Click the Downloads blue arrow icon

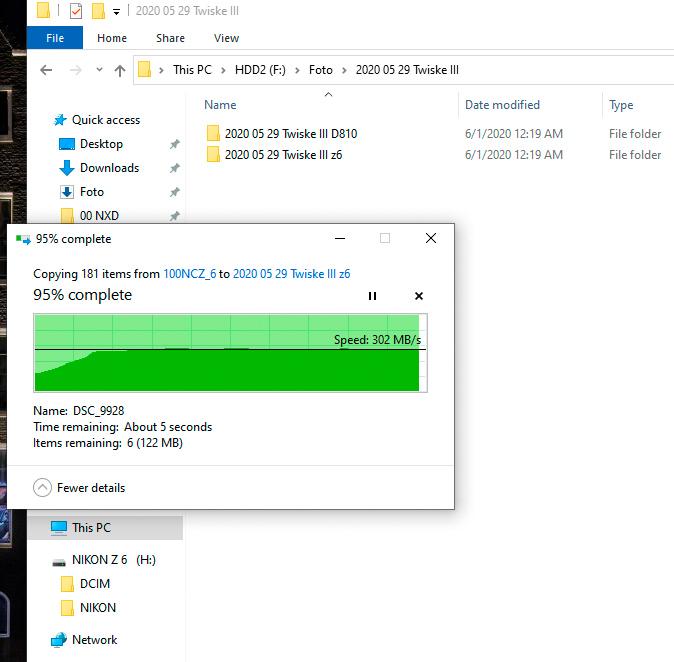pyautogui.click(x=67, y=168)
